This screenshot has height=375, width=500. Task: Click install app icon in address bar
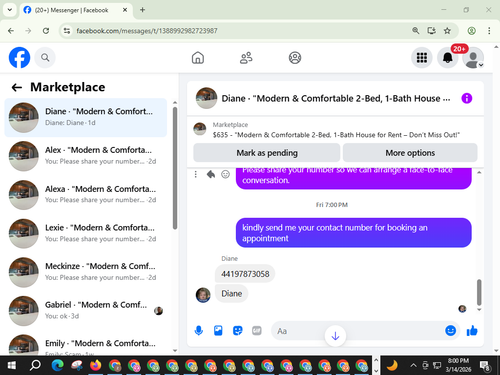tap(431, 31)
